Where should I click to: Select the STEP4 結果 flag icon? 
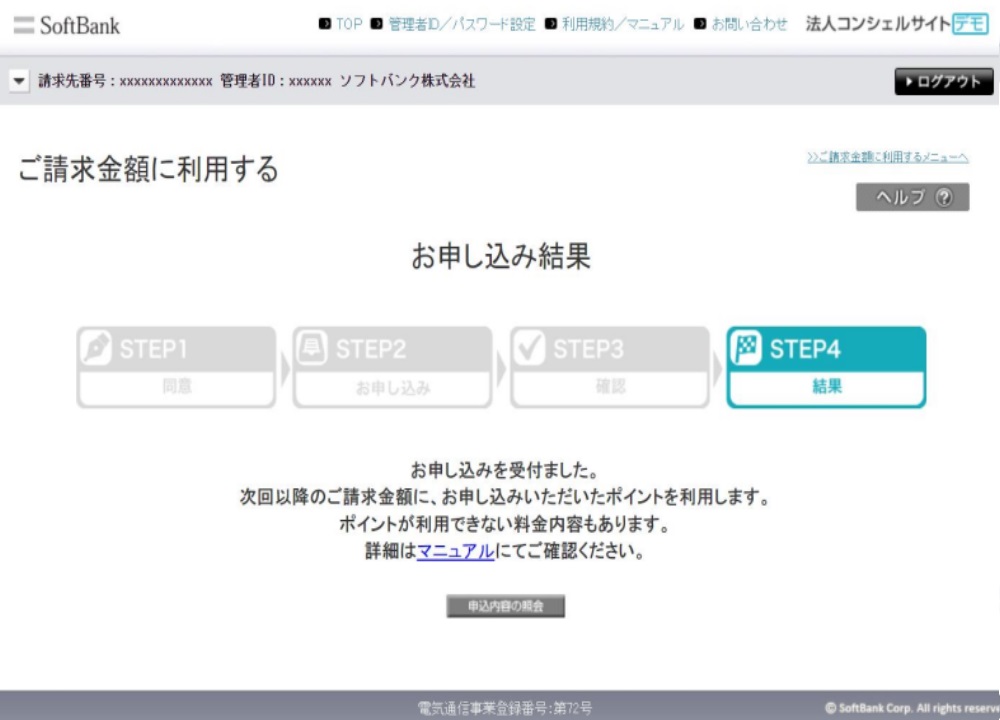tap(748, 349)
